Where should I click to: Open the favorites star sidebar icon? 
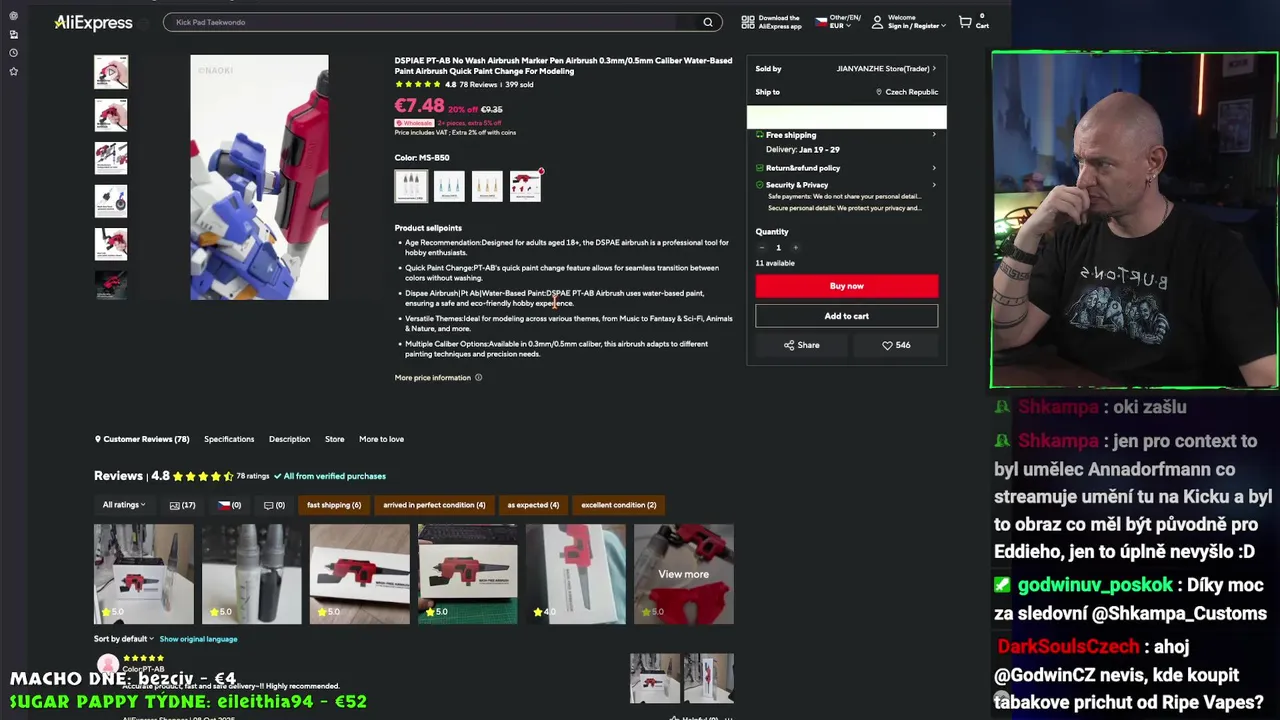point(13,71)
